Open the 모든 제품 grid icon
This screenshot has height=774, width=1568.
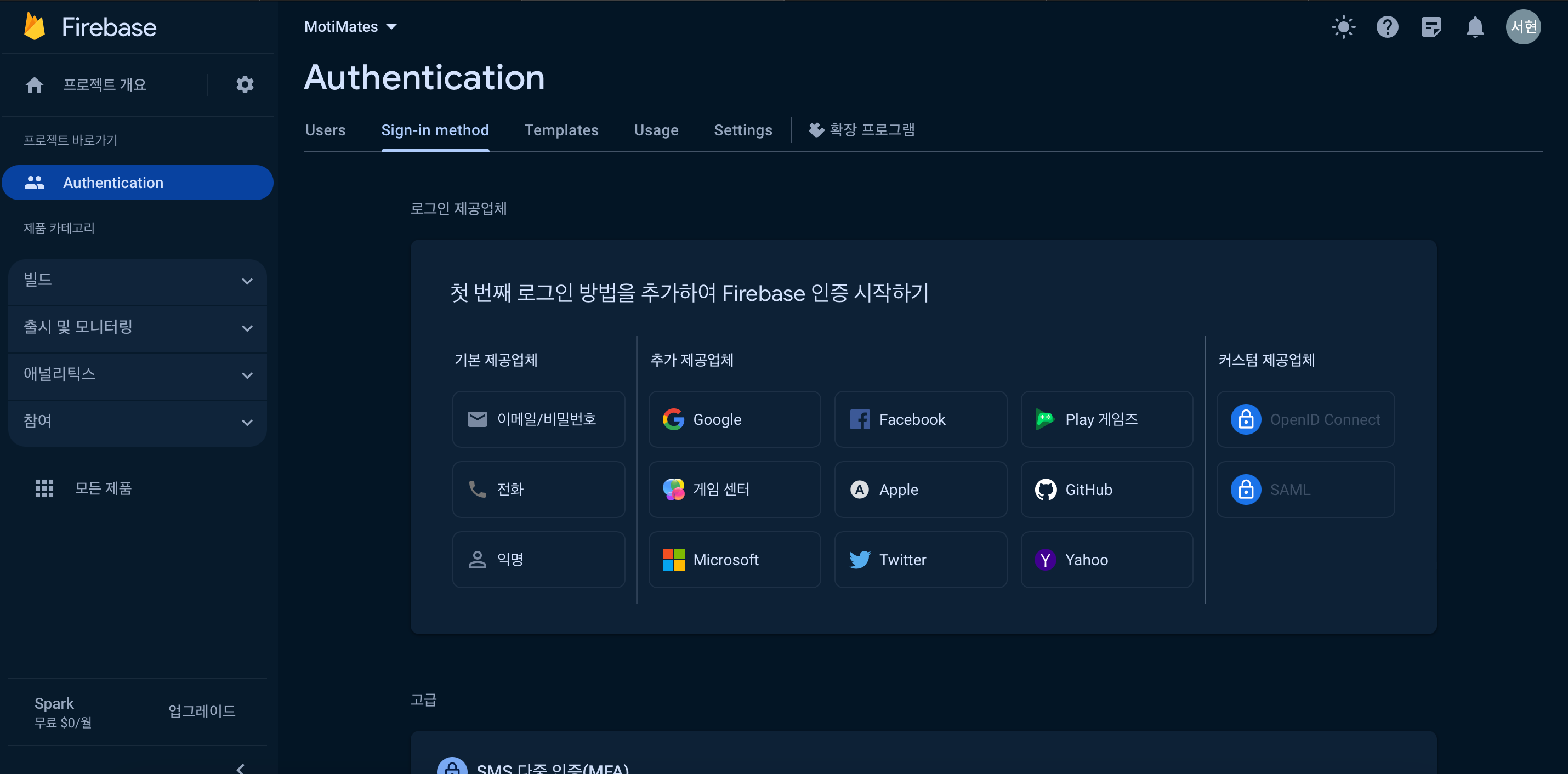click(44, 488)
